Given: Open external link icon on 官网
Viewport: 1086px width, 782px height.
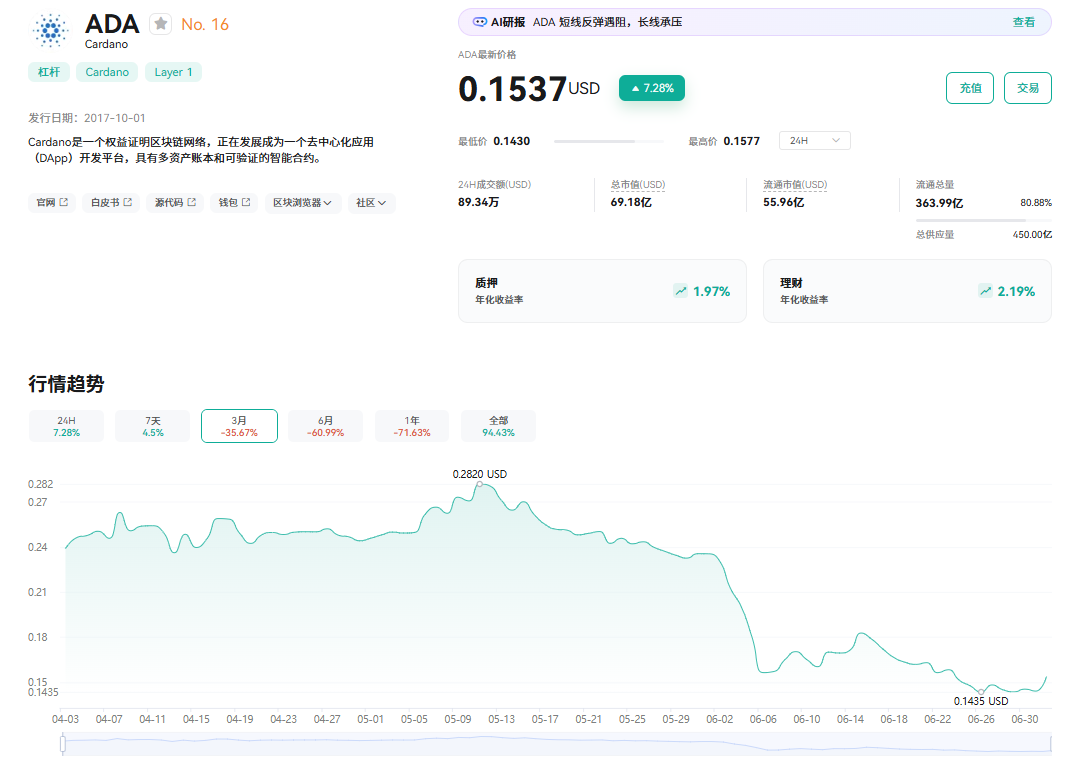Looking at the screenshot, I should click(64, 202).
